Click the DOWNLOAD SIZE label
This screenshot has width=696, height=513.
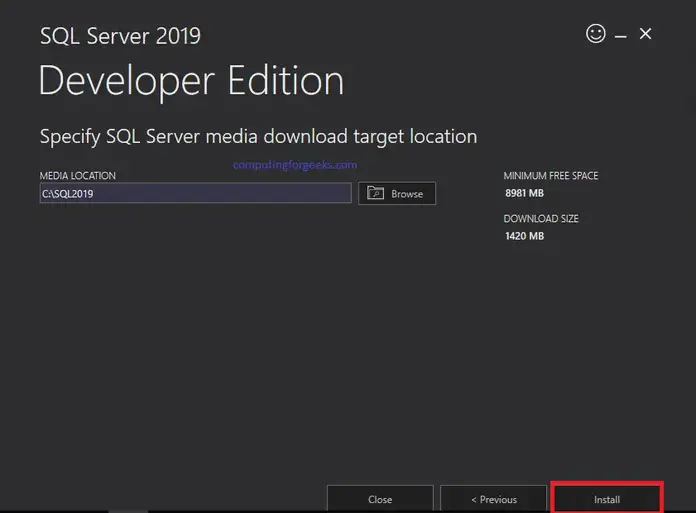tap(541, 218)
